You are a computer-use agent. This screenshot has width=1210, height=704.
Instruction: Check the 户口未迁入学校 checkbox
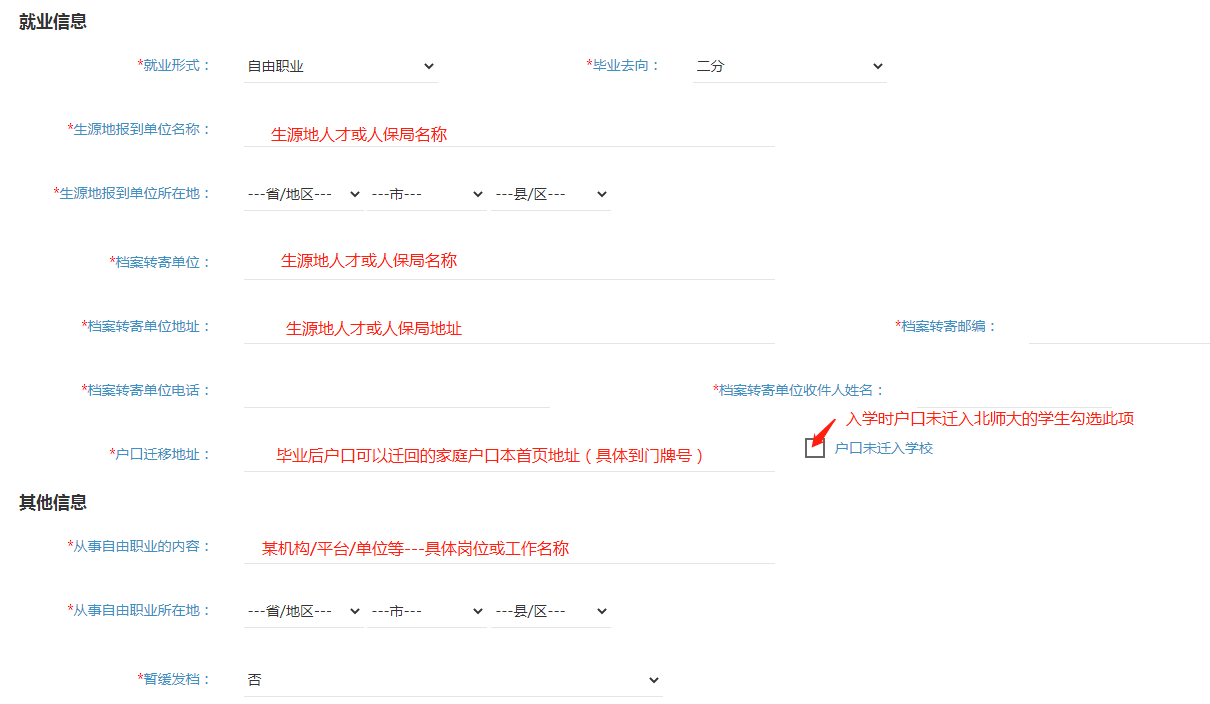click(815, 448)
